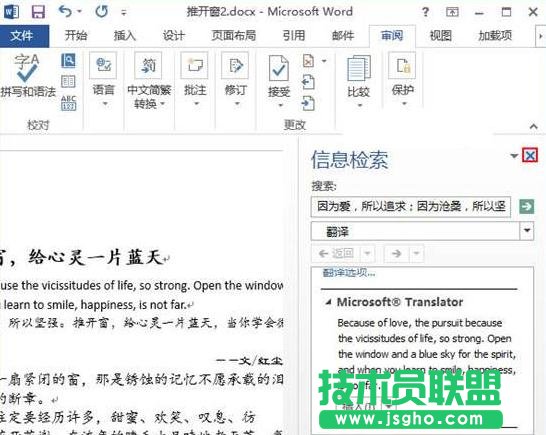Click the 校对 group label

point(38,125)
